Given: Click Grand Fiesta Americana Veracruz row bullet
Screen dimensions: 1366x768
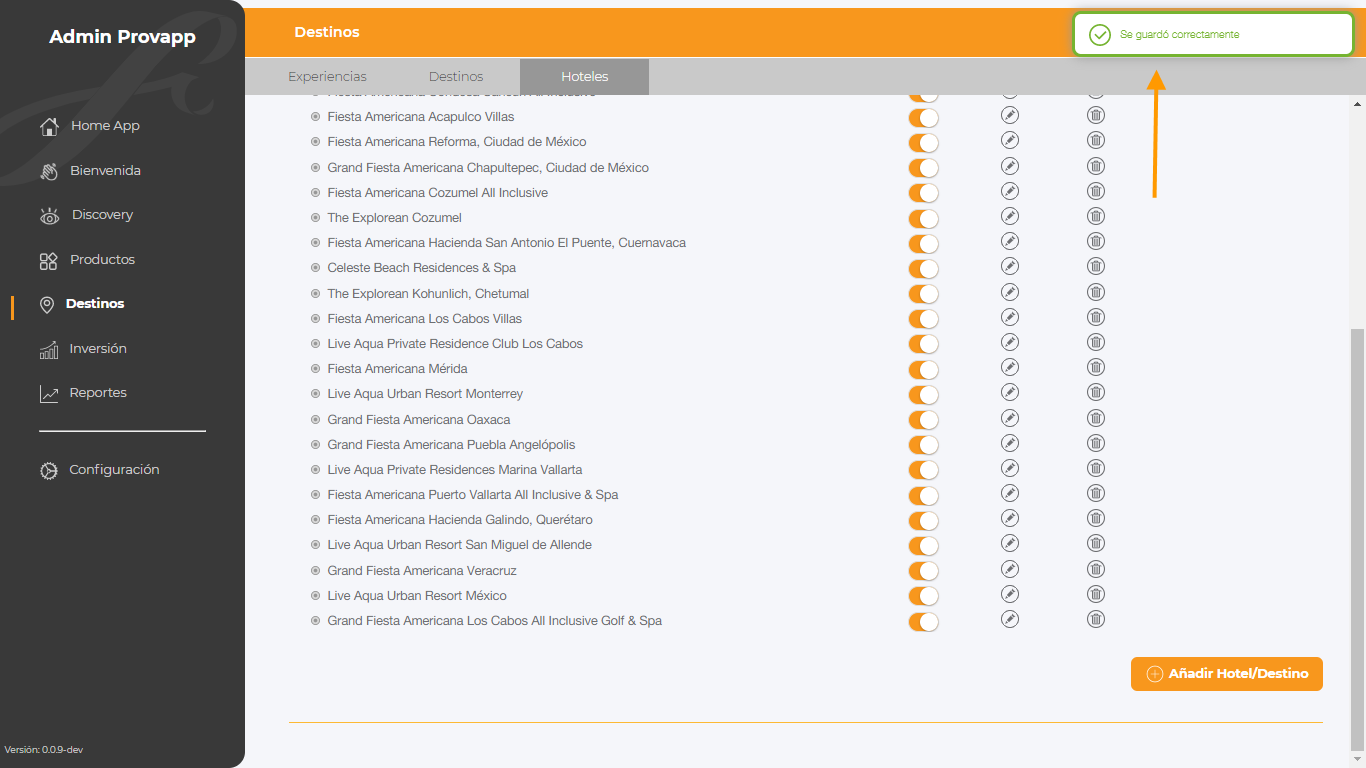Looking at the screenshot, I should point(315,571).
